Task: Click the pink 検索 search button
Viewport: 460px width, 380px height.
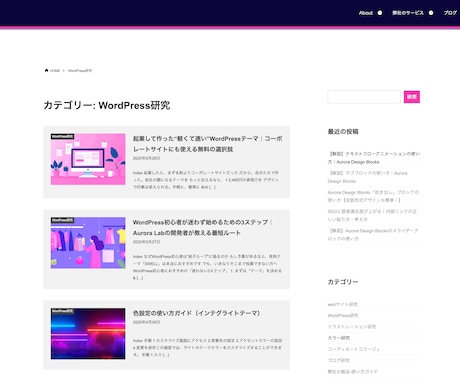Action: coord(412,97)
